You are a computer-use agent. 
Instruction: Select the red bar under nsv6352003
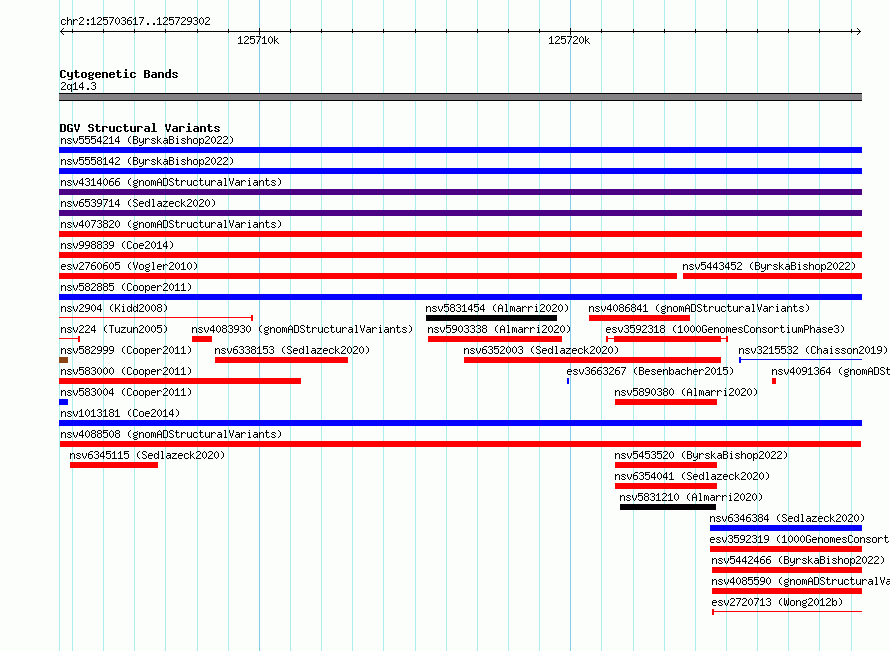pyautogui.click(x=592, y=360)
